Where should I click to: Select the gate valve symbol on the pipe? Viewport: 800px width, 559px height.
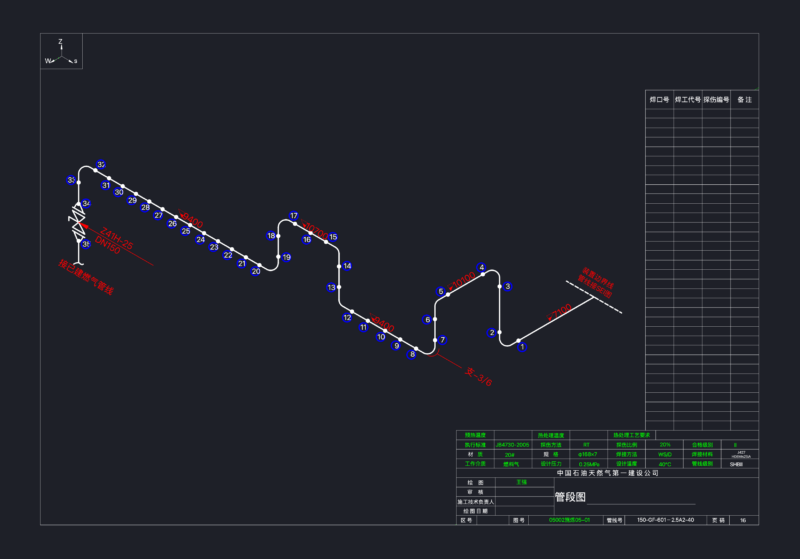[78, 222]
